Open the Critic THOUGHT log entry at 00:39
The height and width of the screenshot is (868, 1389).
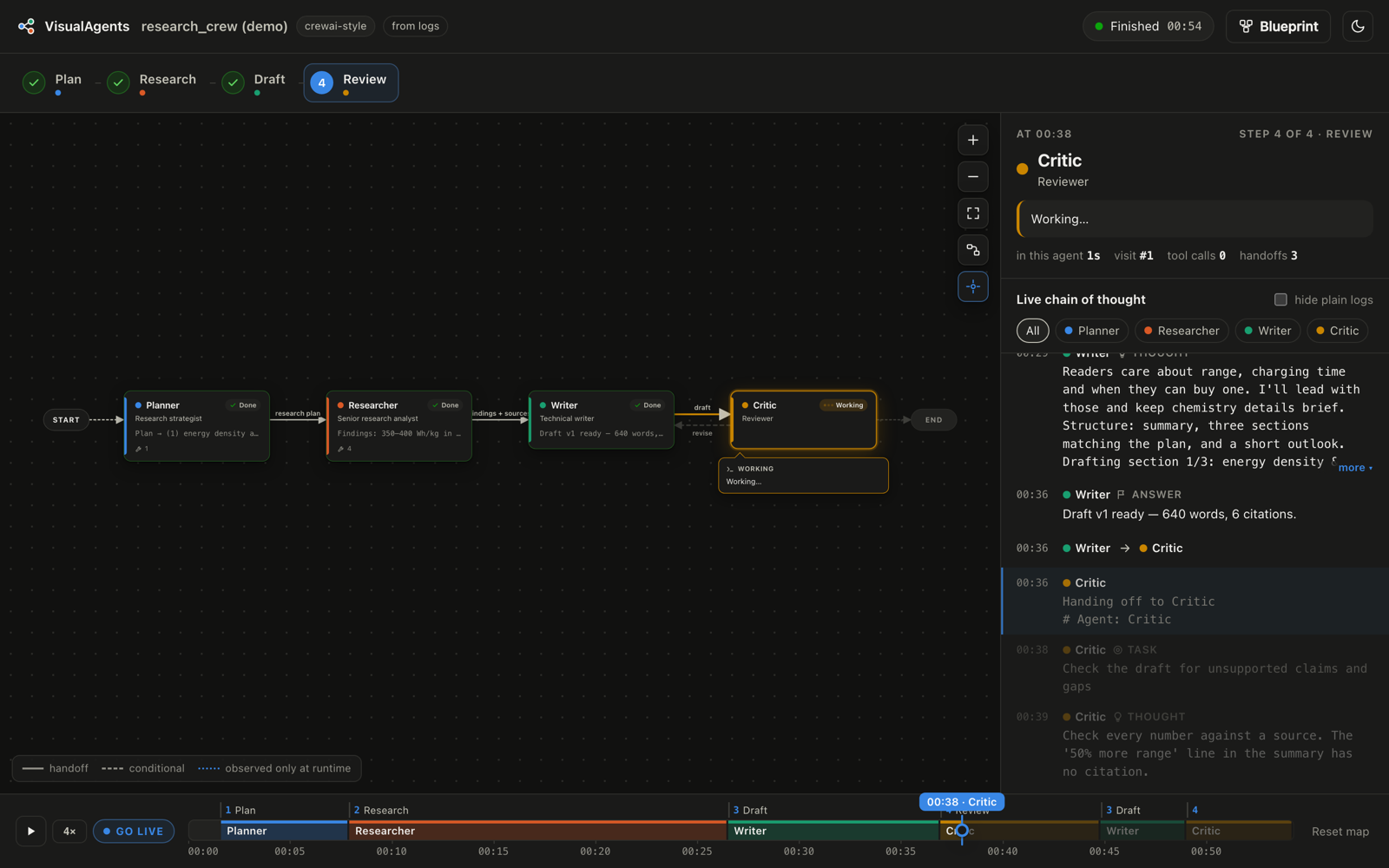tap(1195, 745)
